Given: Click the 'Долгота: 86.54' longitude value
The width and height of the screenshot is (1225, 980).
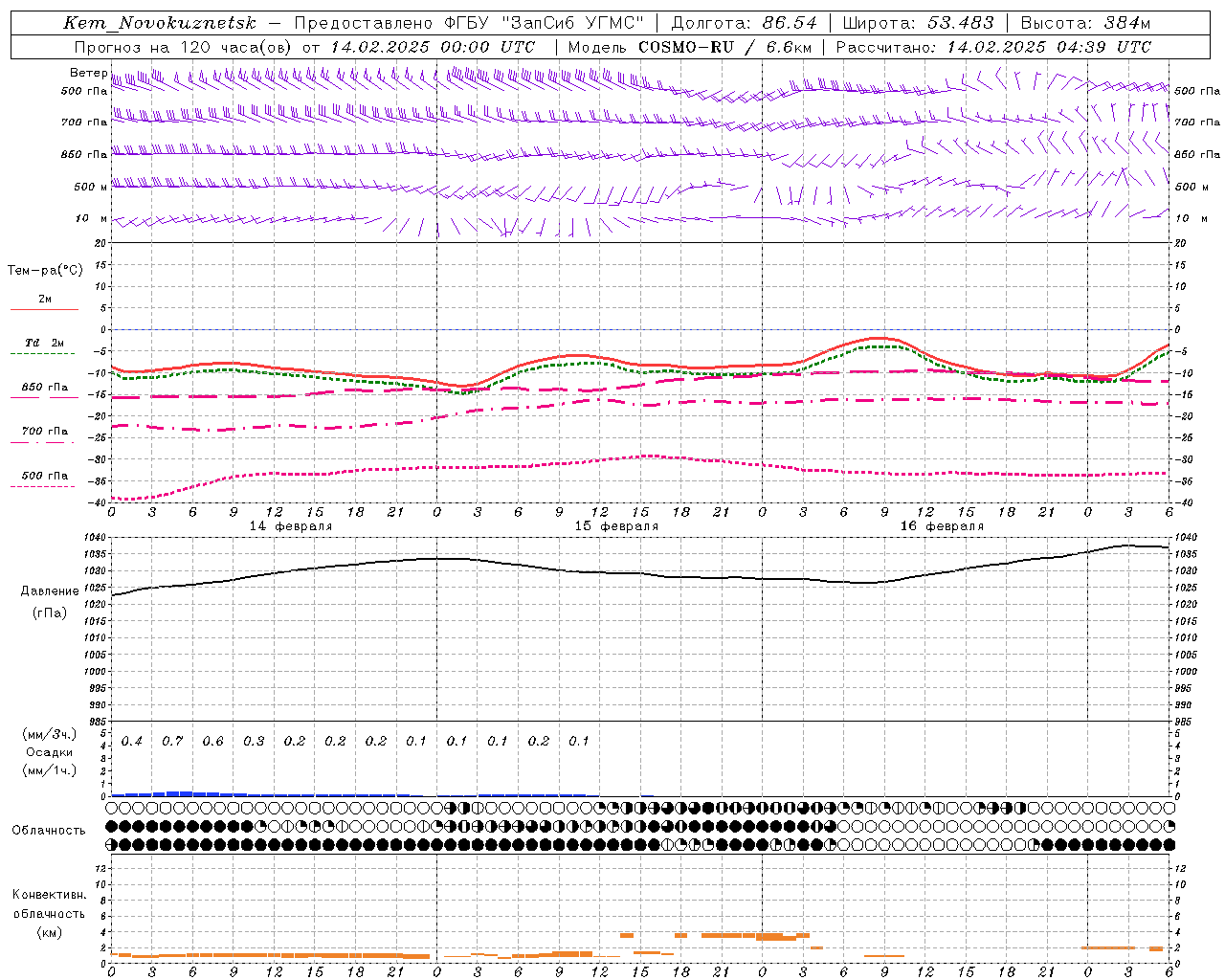Looking at the screenshot, I should point(745,23).
